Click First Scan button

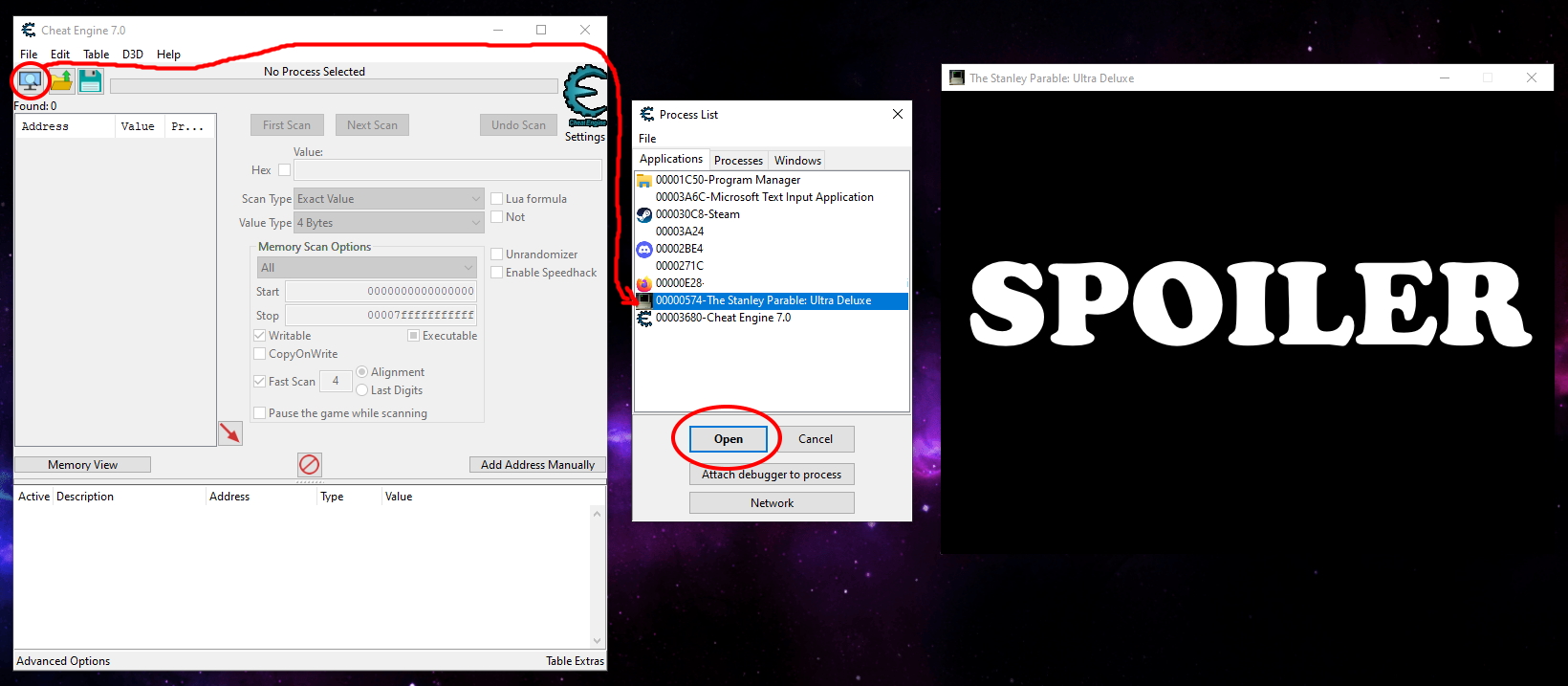(287, 125)
